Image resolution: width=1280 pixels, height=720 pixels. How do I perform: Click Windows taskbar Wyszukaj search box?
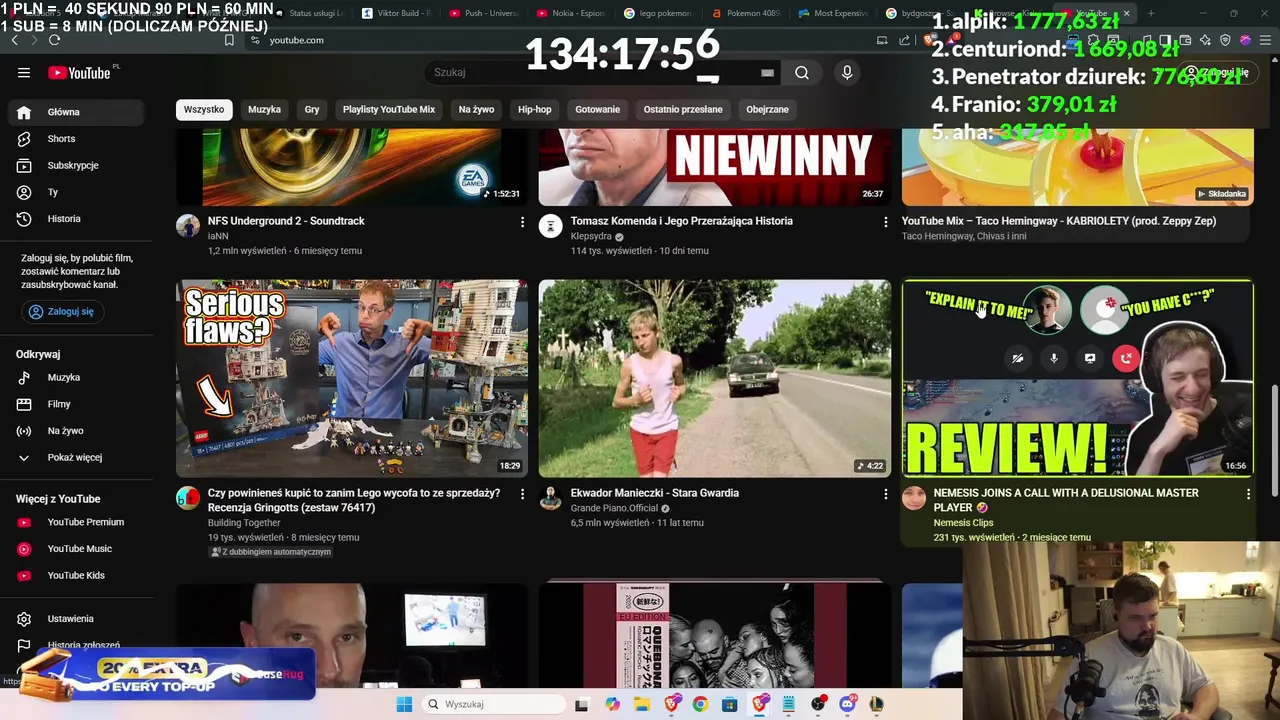[493, 704]
